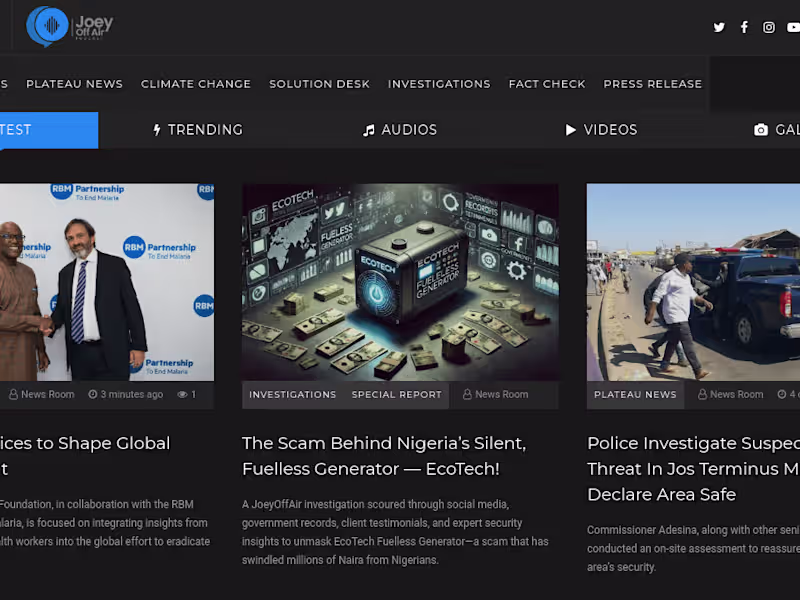
Task: Click the clock icon on police article meta
Action: [x=782, y=394]
